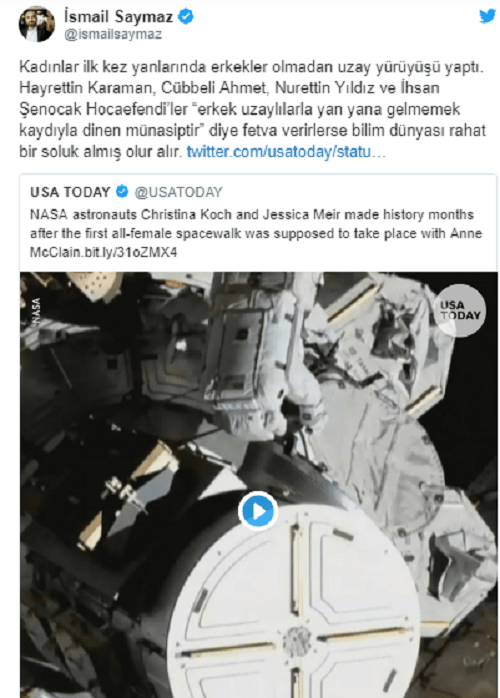Viewport: 500px width, 698px height.
Task: Open the twitter.com/usatoday/statu… link
Action: (286, 152)
